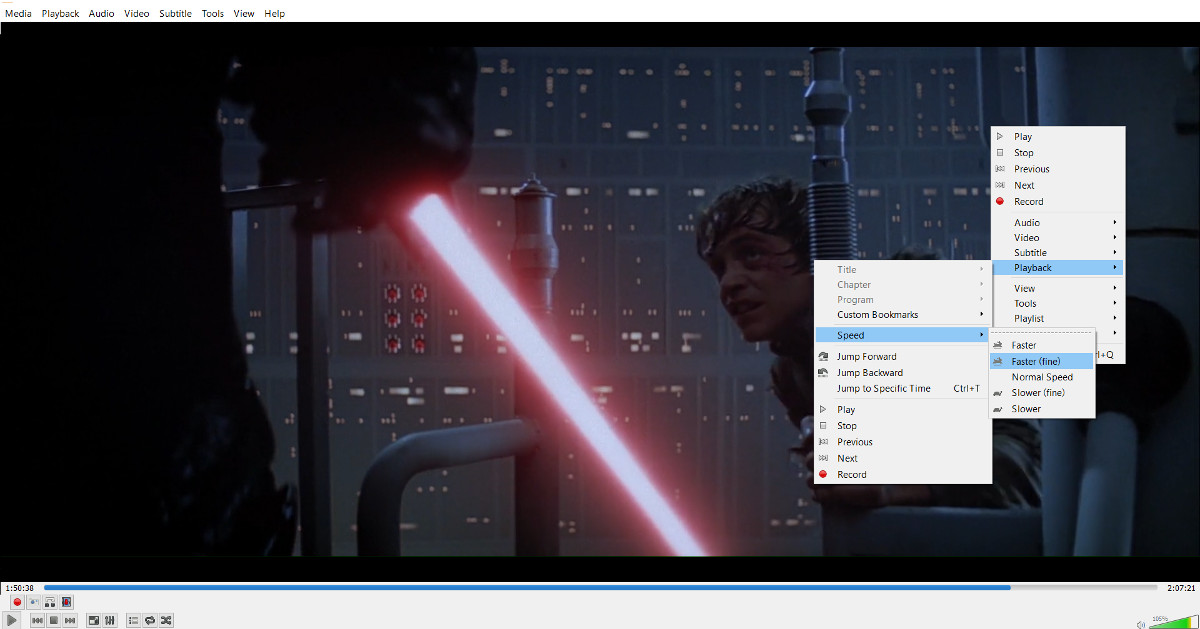Toggle the loop repeat mode button
Screen dimensions: 1200x629
point(150,621)
